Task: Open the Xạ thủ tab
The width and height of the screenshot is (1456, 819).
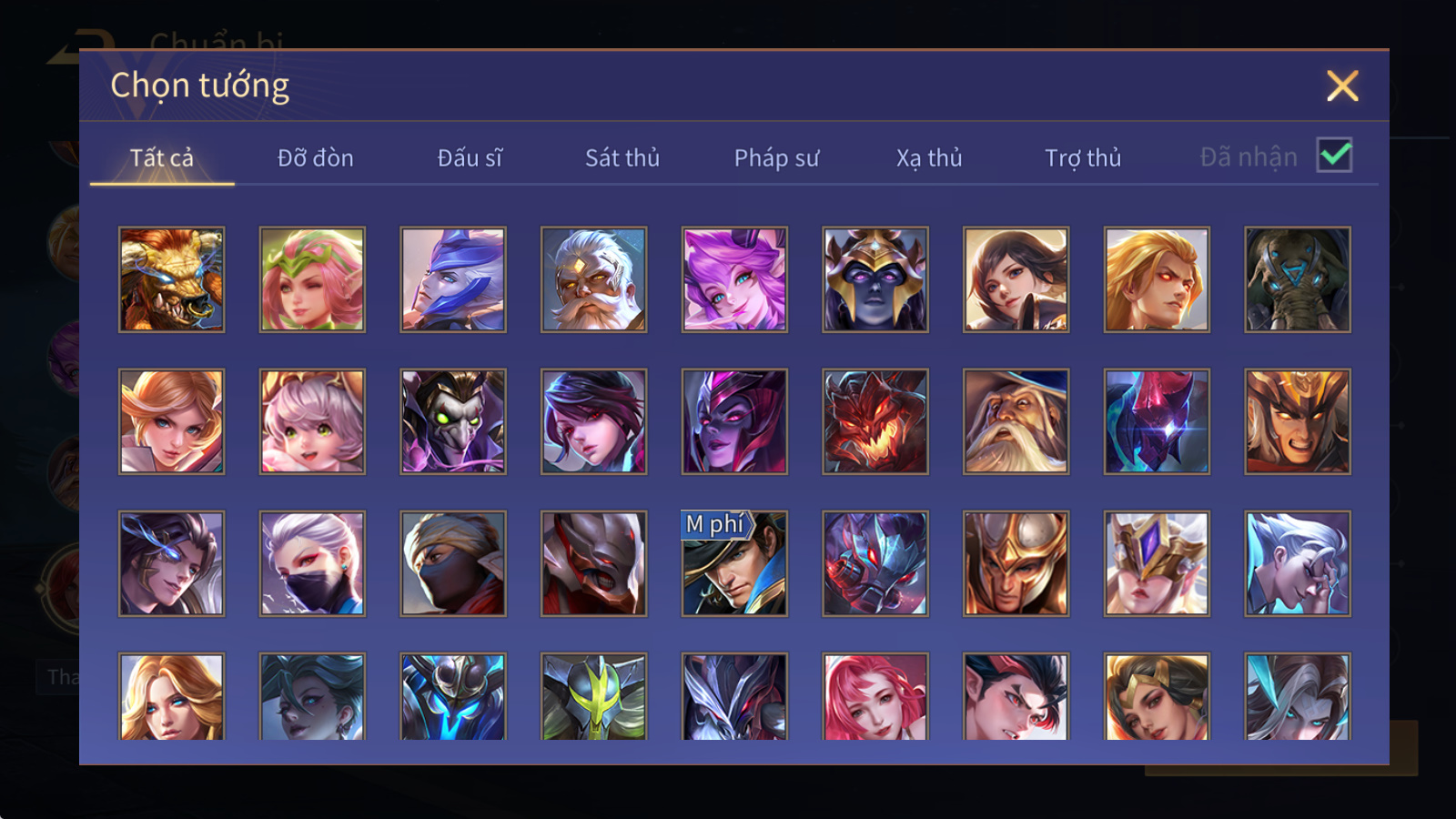Action: [929, 158]
